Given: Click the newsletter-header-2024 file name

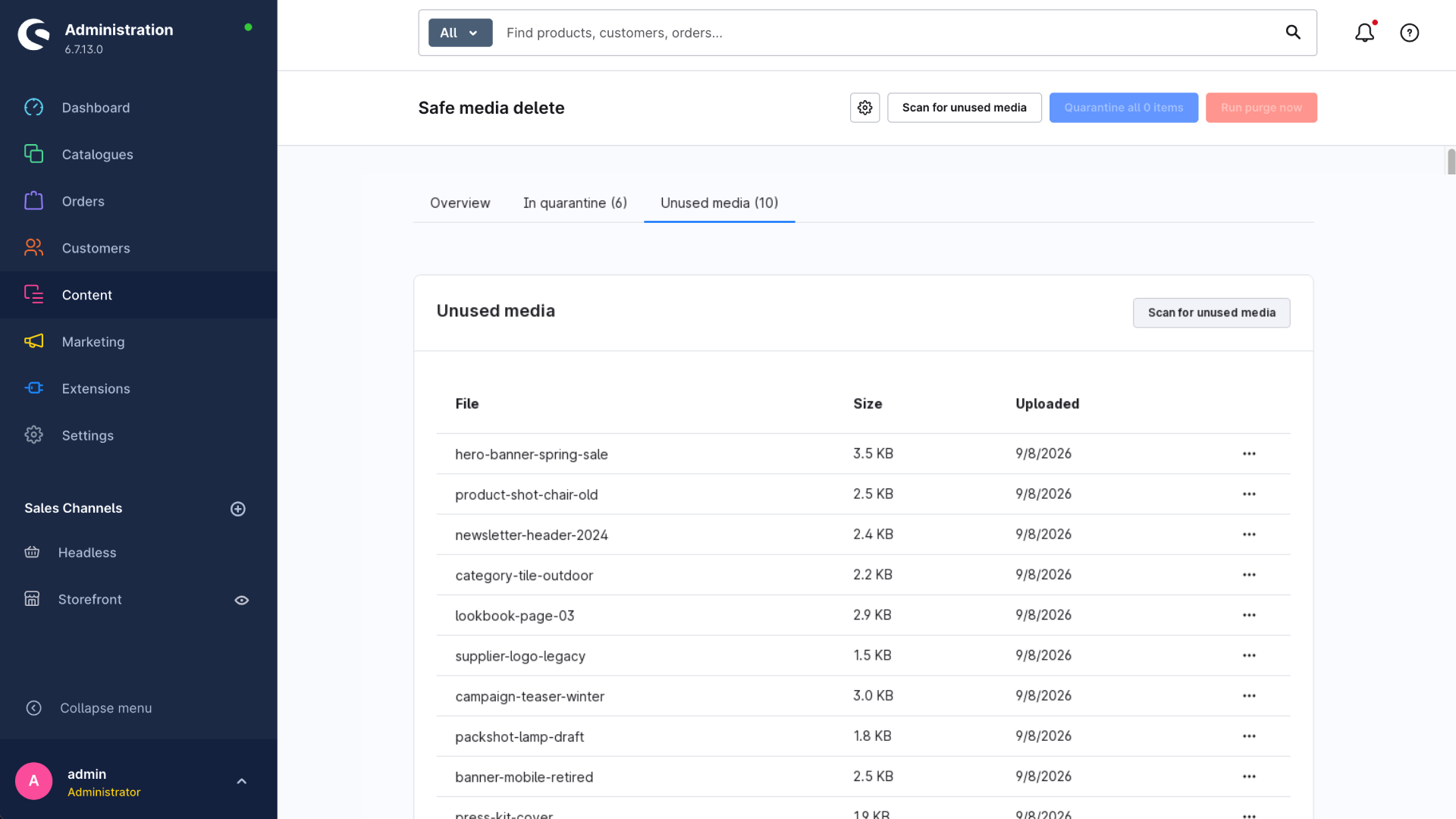Looking at the screenshot, I should coord(532,535).
